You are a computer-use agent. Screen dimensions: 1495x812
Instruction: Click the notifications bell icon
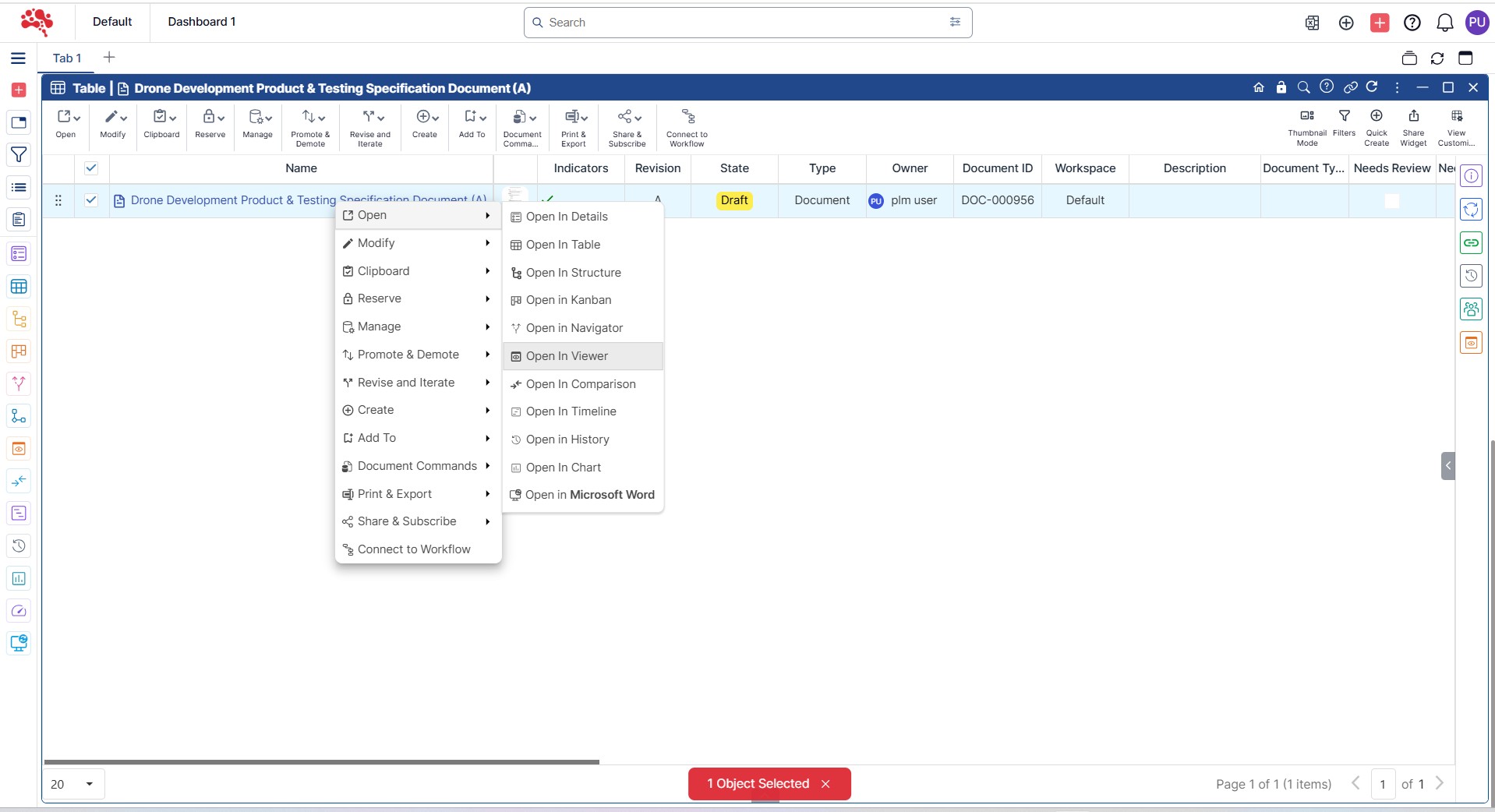point(1444,23)
